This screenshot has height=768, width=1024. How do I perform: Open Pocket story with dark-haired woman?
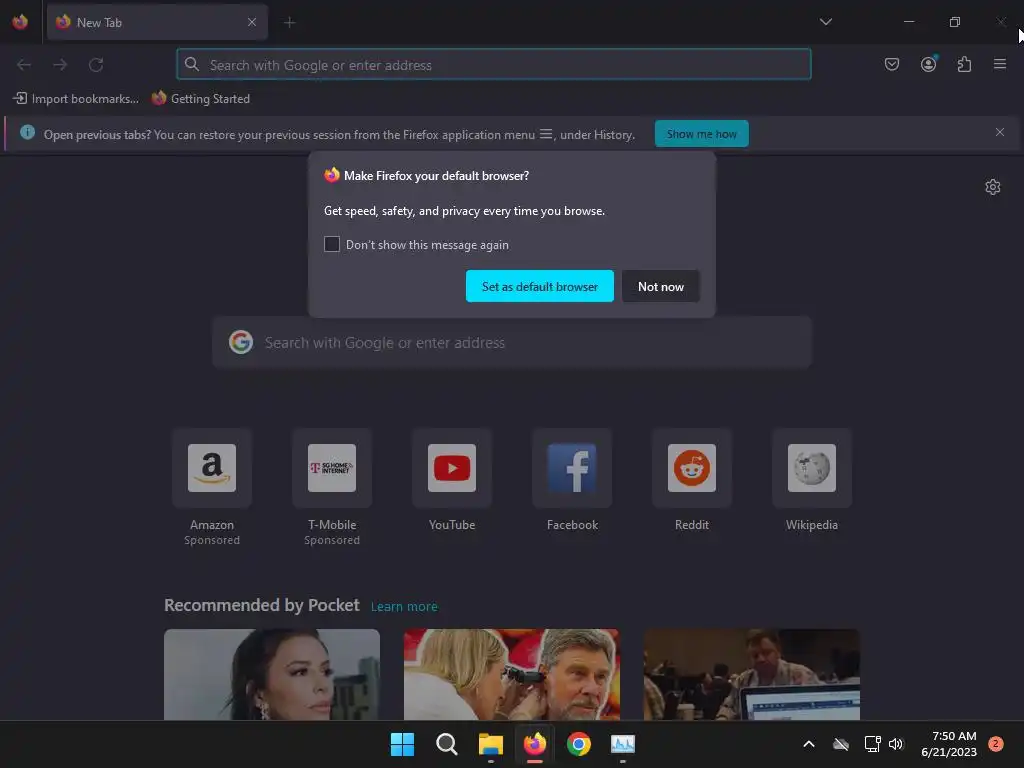click(x=272, y=675)
